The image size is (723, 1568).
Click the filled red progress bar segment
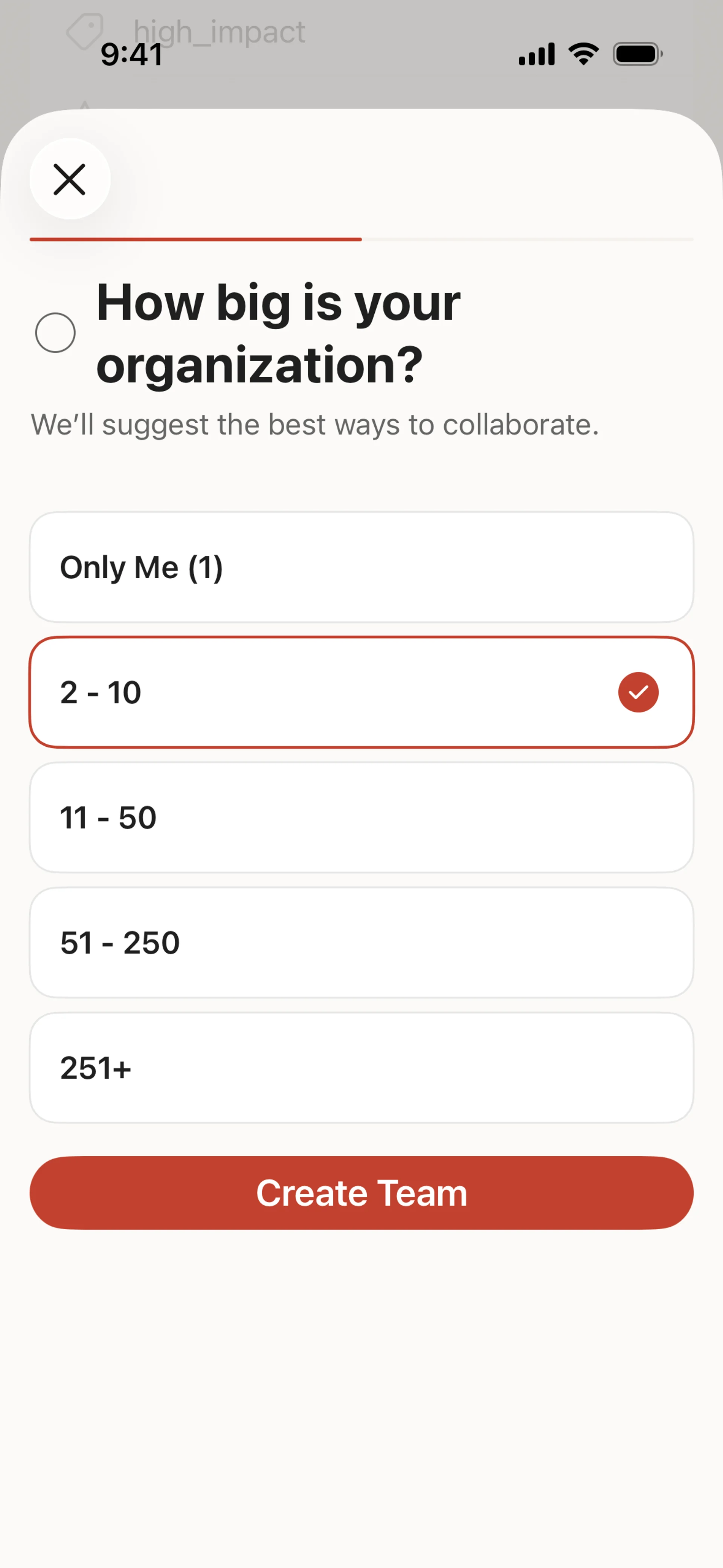tap(195, 239)
